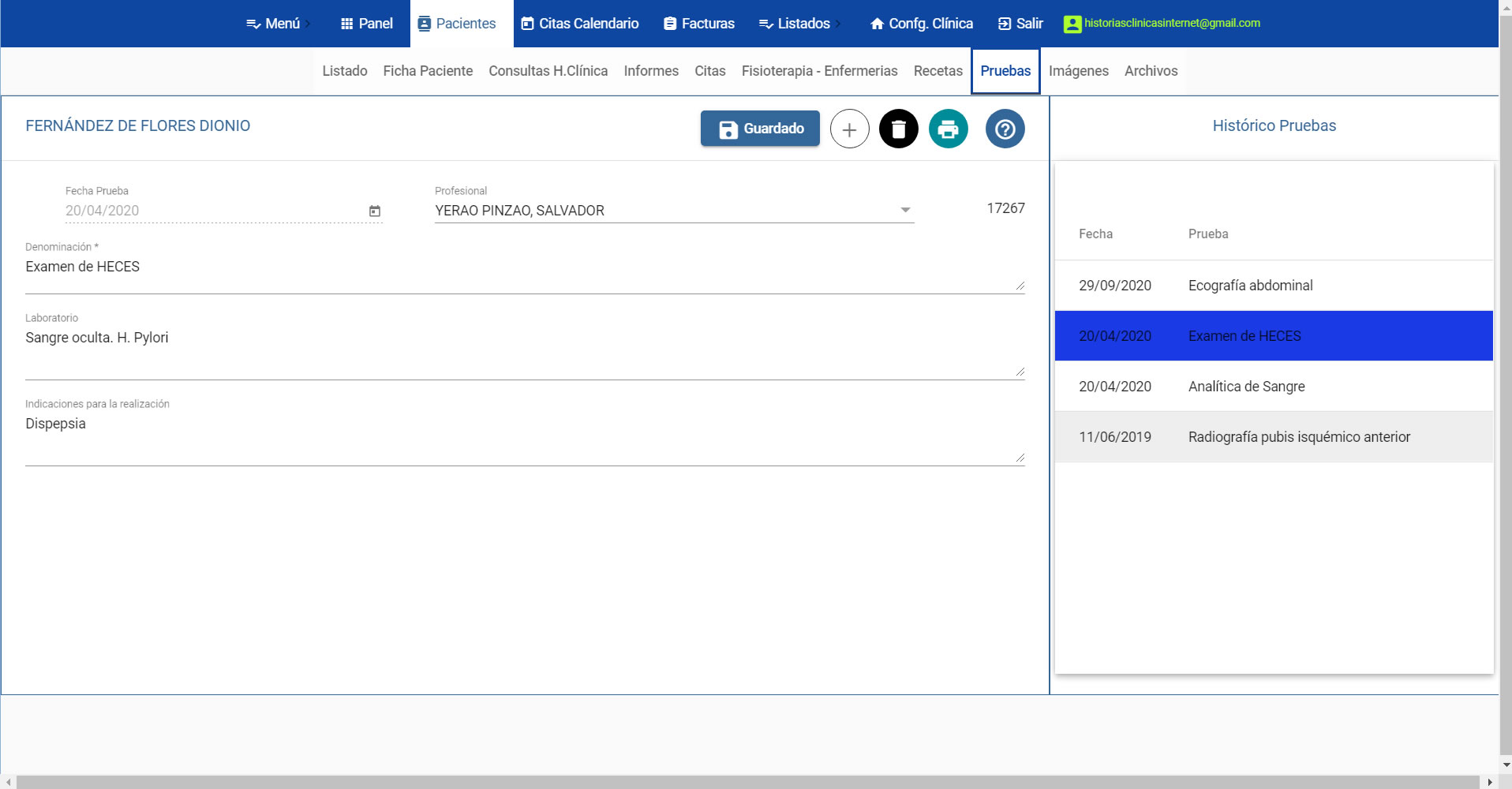Delete test using the trash icon
1512x789 pixels.
[898, 129]
